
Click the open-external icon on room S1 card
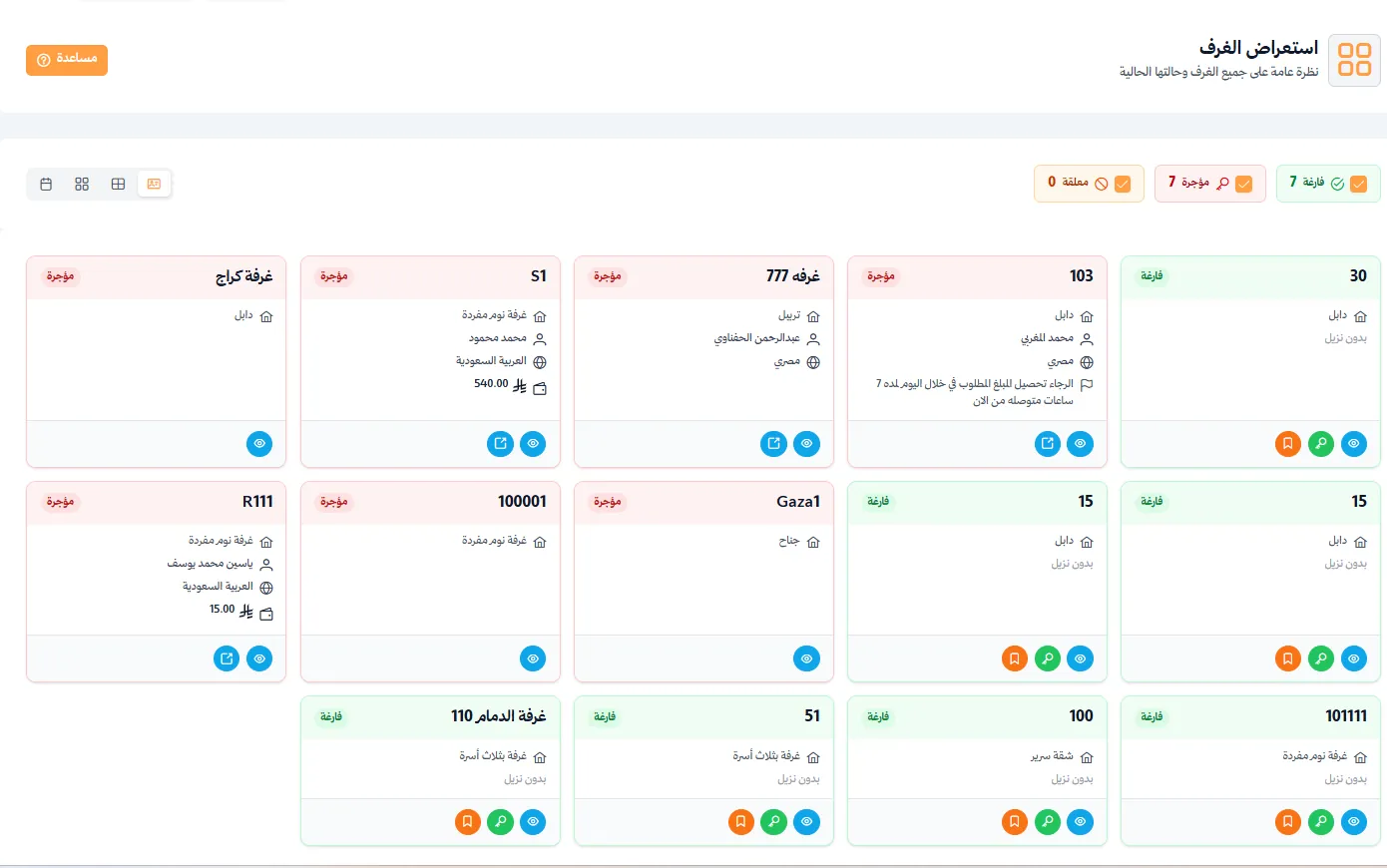click(500, 444)
